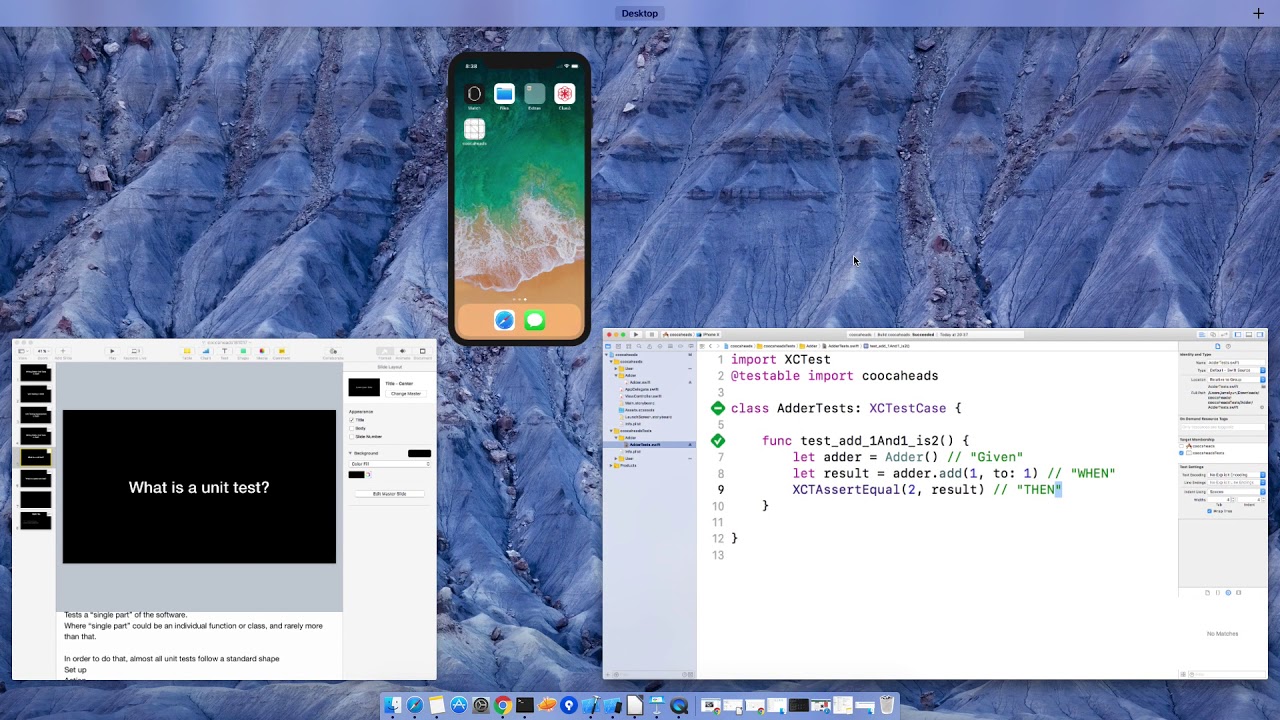Open Google Chrome from the Dock
The image size is (1280, 720).
pyautogui.click(x=503, y=706)
